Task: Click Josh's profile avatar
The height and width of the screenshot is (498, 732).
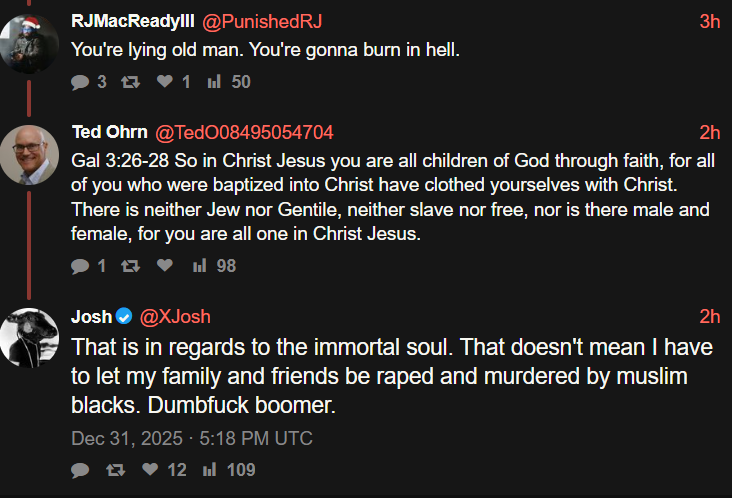Action: pos(29,339)
